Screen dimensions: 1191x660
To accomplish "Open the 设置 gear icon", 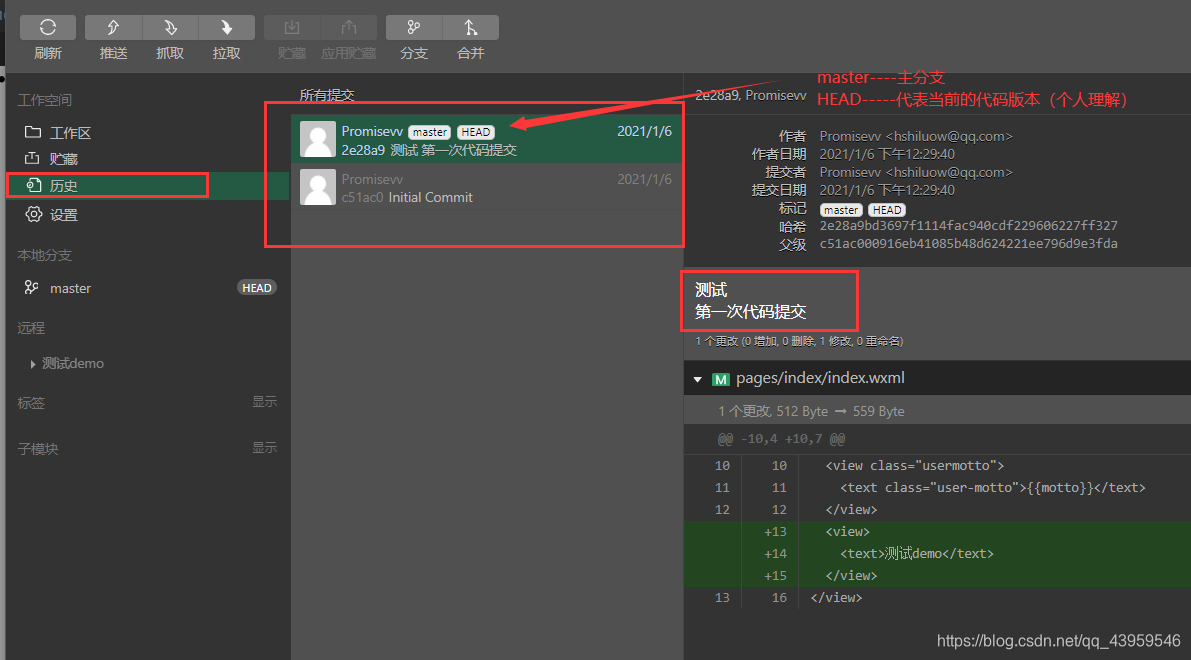I will click(33, 214).
